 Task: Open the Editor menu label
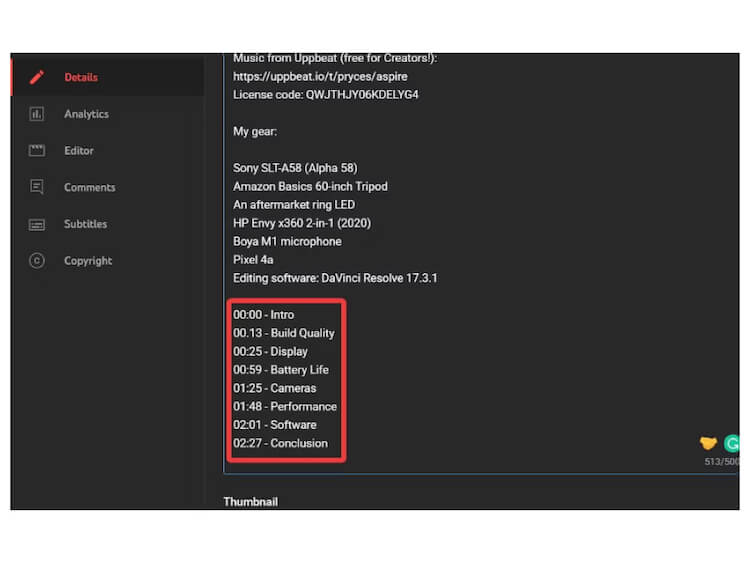(x=79, y=151)
